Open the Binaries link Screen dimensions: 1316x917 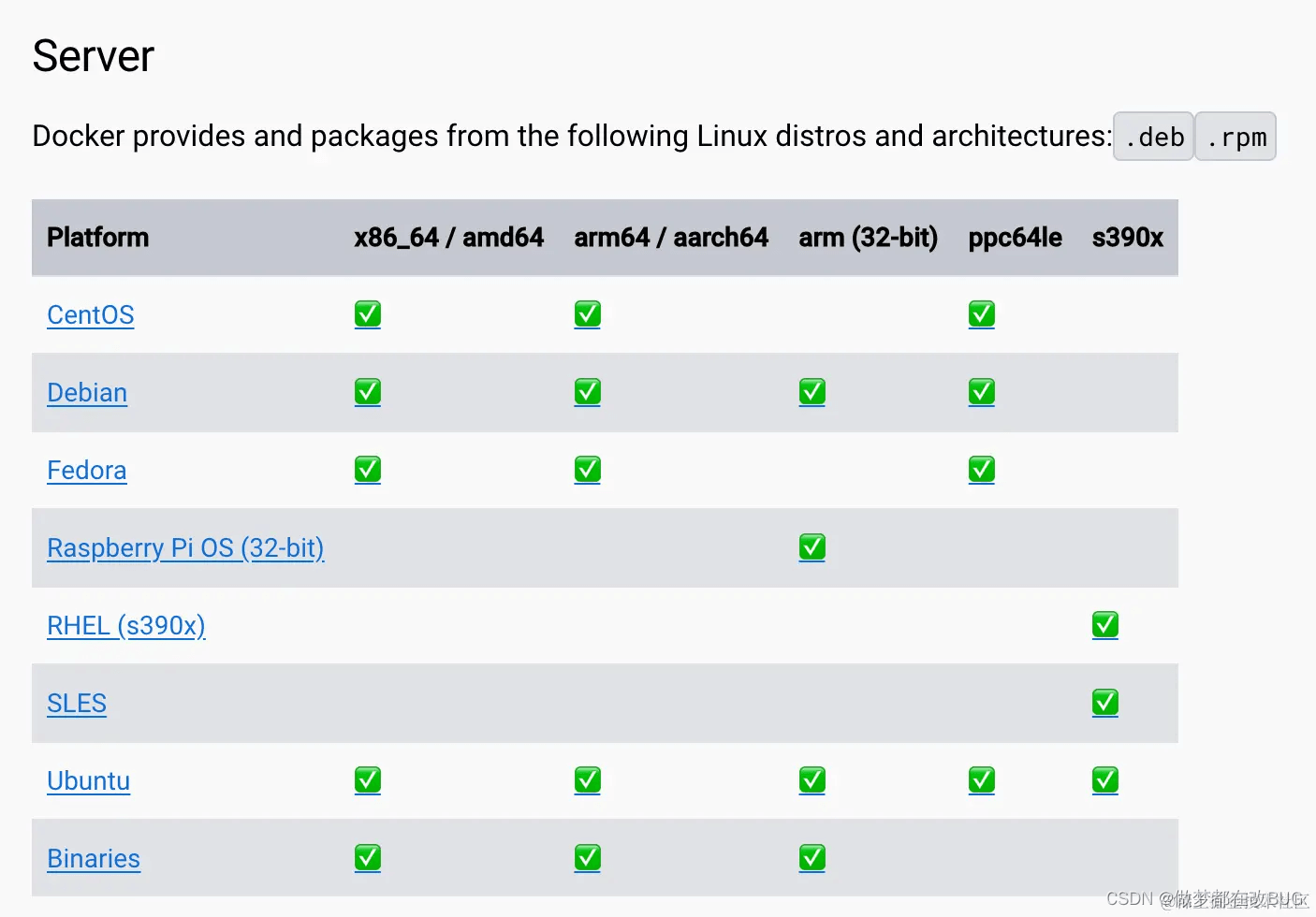pos(94,858)
